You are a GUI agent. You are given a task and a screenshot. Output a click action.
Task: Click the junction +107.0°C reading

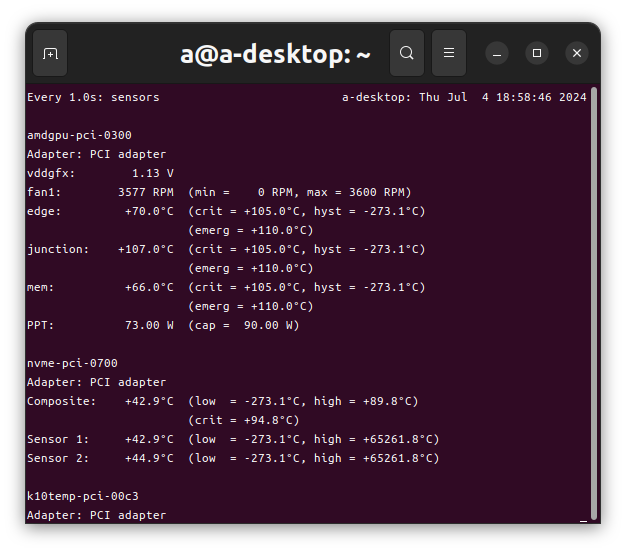coord(146,249)
